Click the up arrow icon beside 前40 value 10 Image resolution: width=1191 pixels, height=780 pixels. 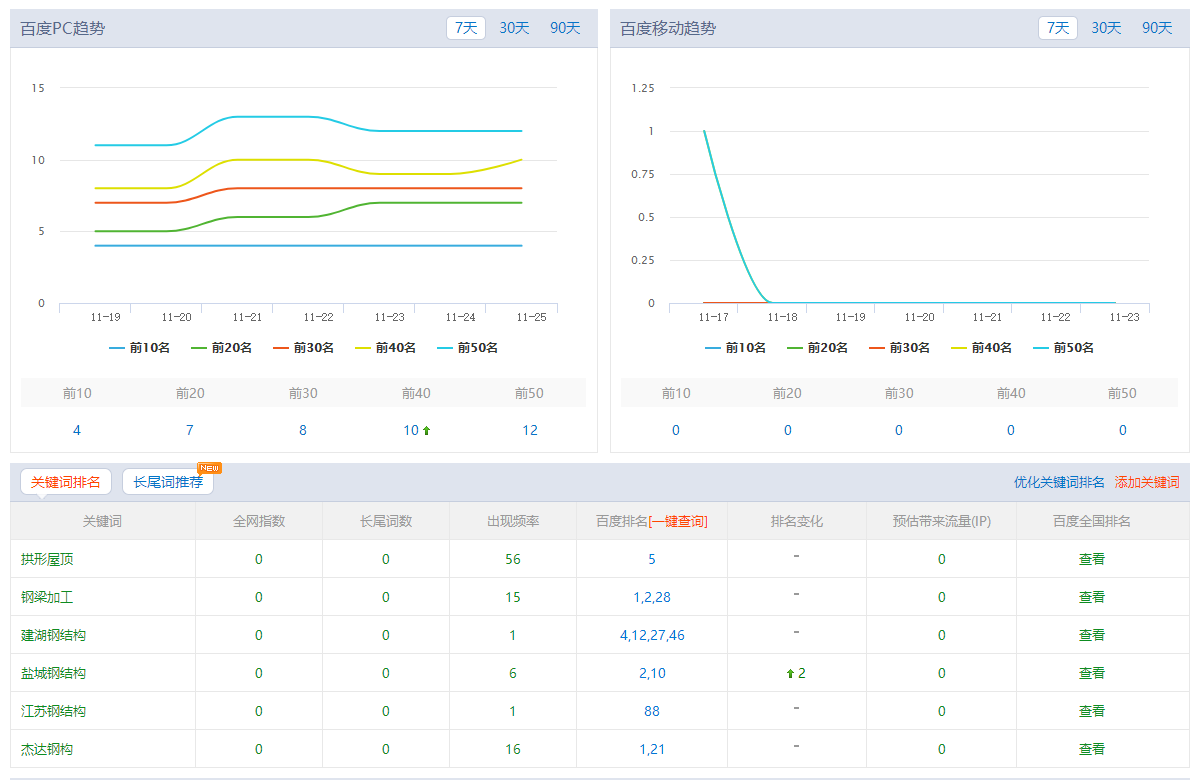click(427, 431)
